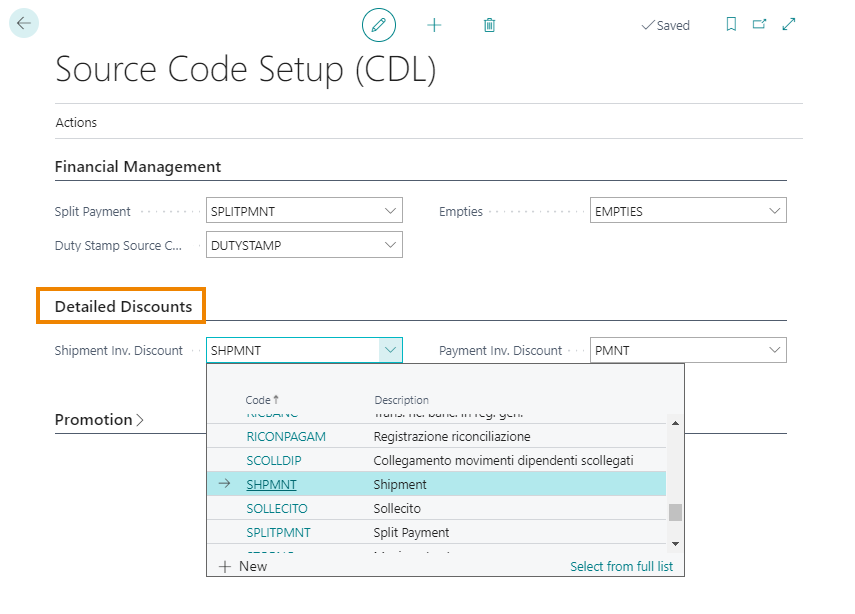Screen dimensions: 855x614
Task: Open the Payment Inv. Discount dropdown
Action: pyautogui.click(x=774, y=350)
